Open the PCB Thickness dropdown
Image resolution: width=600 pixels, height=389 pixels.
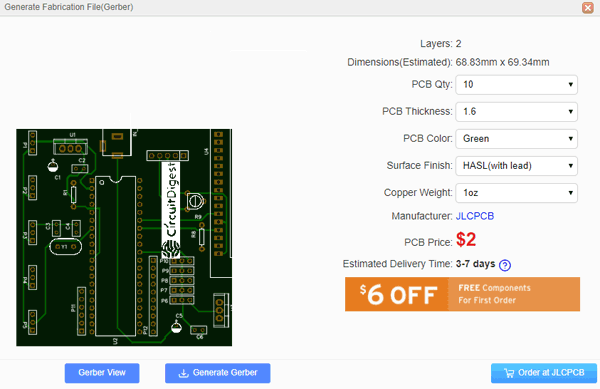click(516, 112)
